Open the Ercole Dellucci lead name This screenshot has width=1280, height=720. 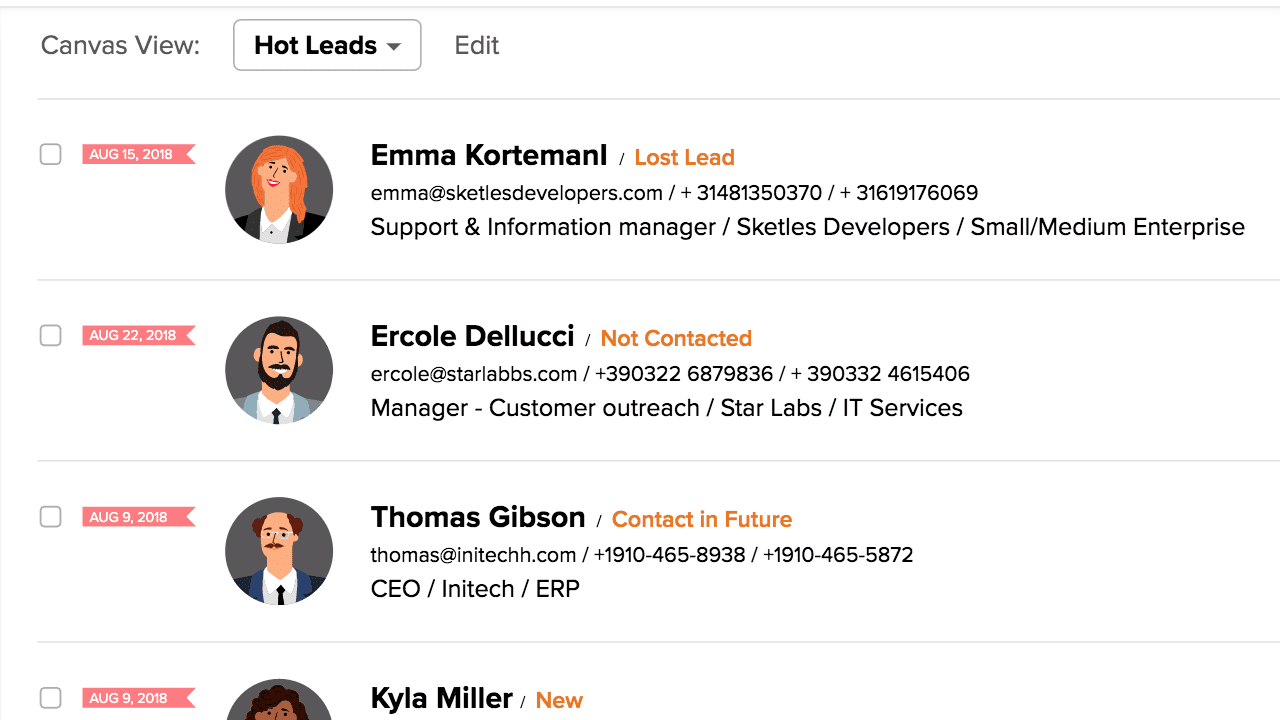(x=472, y=336)
